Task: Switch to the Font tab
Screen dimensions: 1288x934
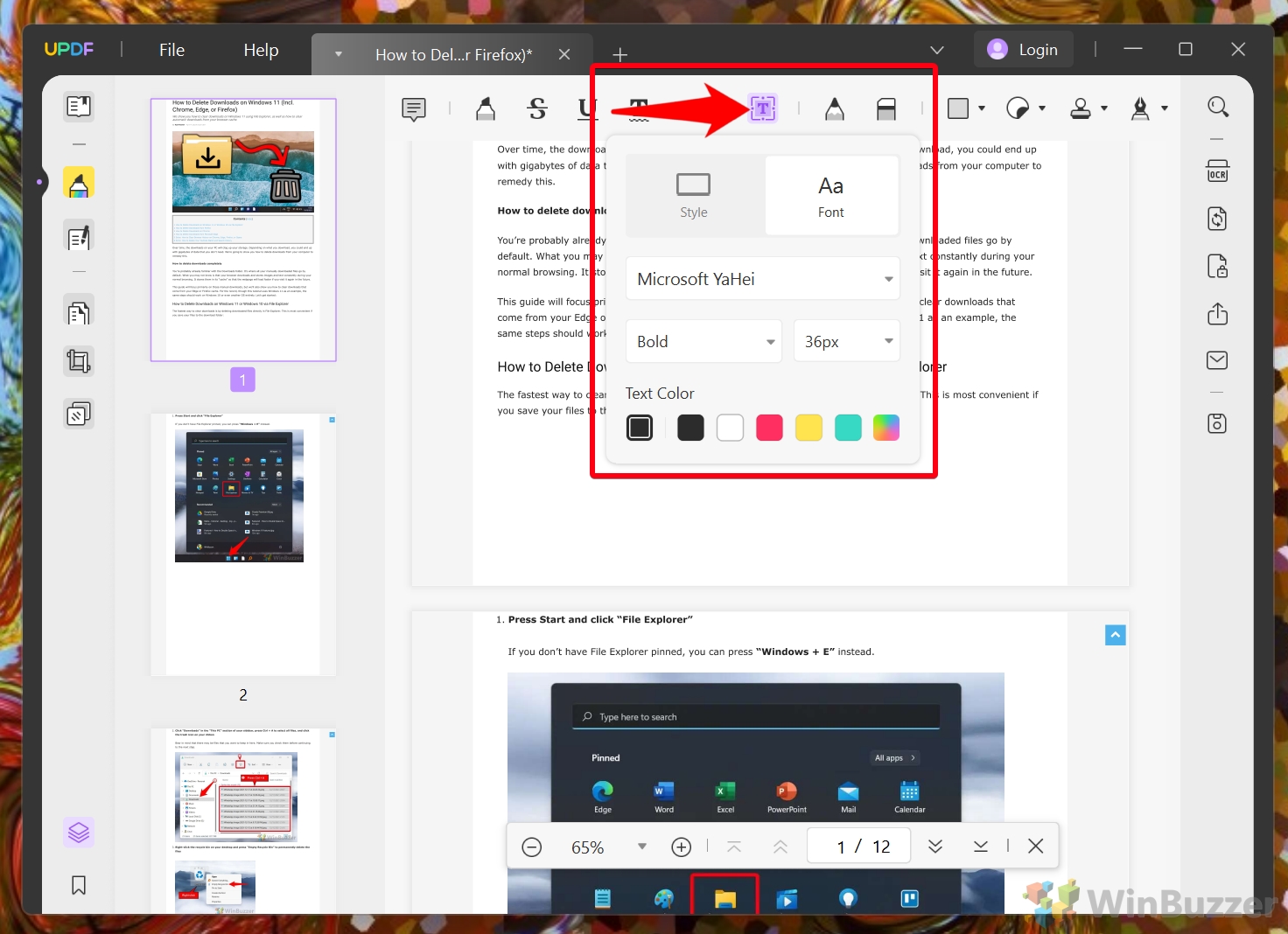Action: (x=831, y=195)
